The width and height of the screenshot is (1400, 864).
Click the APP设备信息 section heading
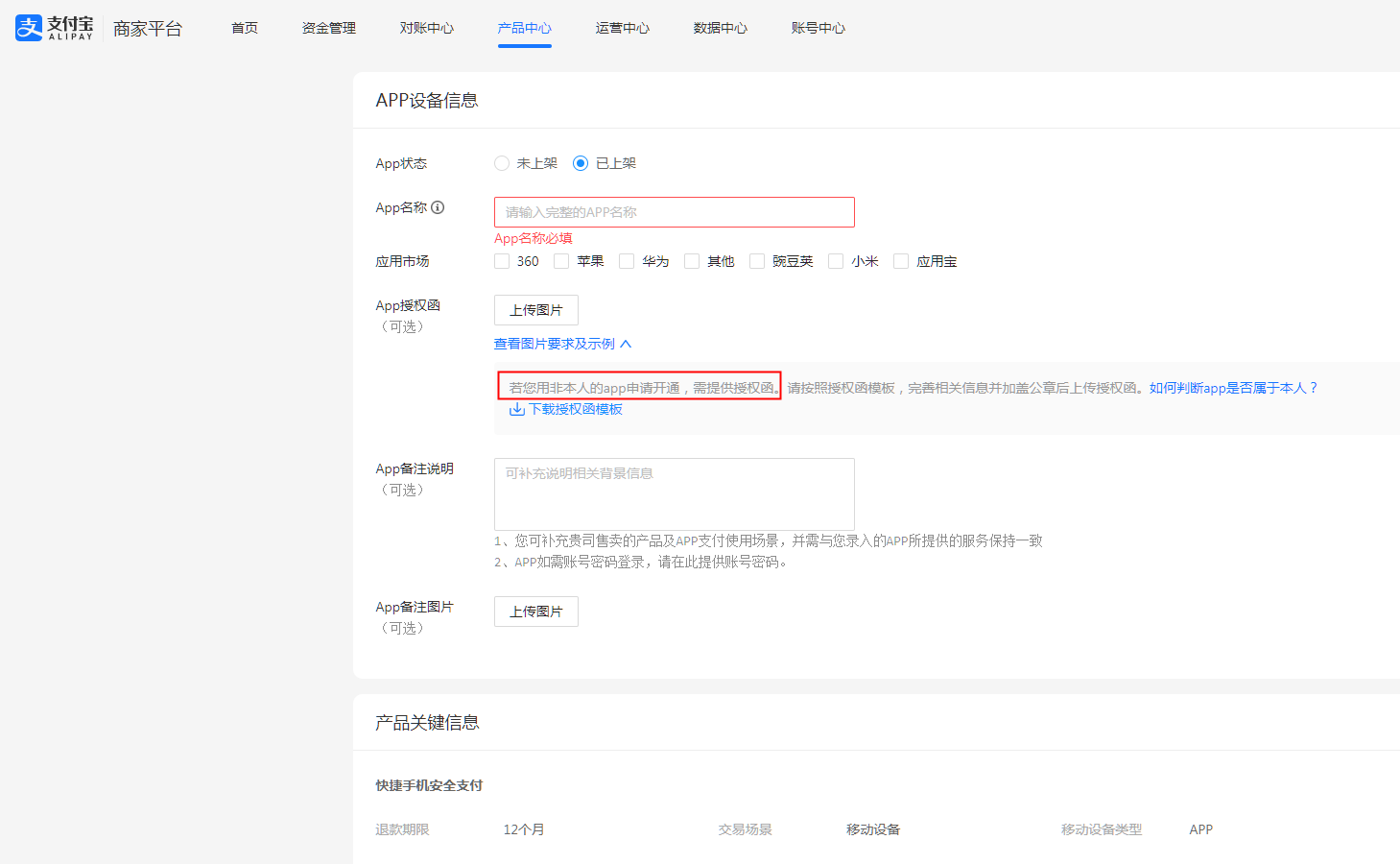pos(427,100)
